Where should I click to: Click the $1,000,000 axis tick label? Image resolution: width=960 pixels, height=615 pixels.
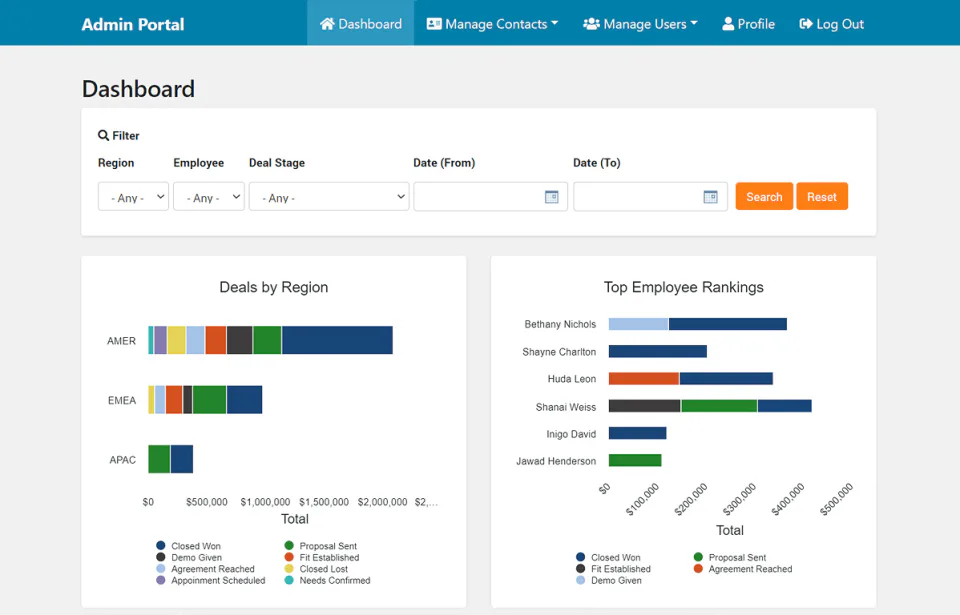265,502
